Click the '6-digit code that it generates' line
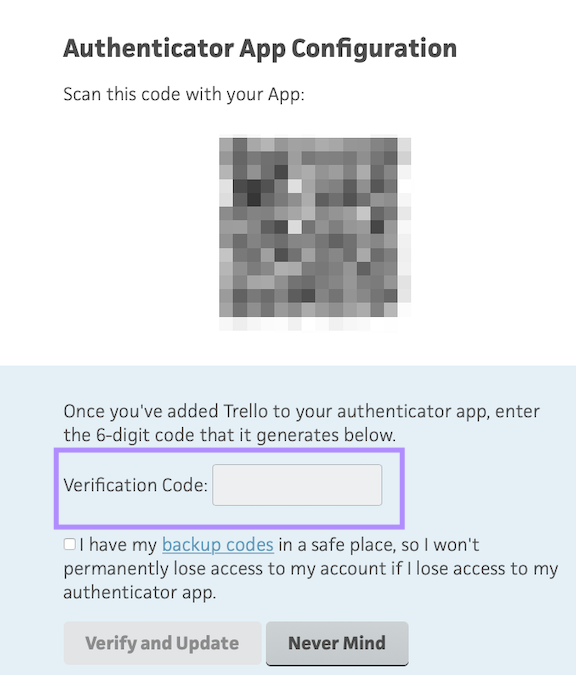Image resolution: width=576 pixels, height=675 pixels. click(230, 435)
